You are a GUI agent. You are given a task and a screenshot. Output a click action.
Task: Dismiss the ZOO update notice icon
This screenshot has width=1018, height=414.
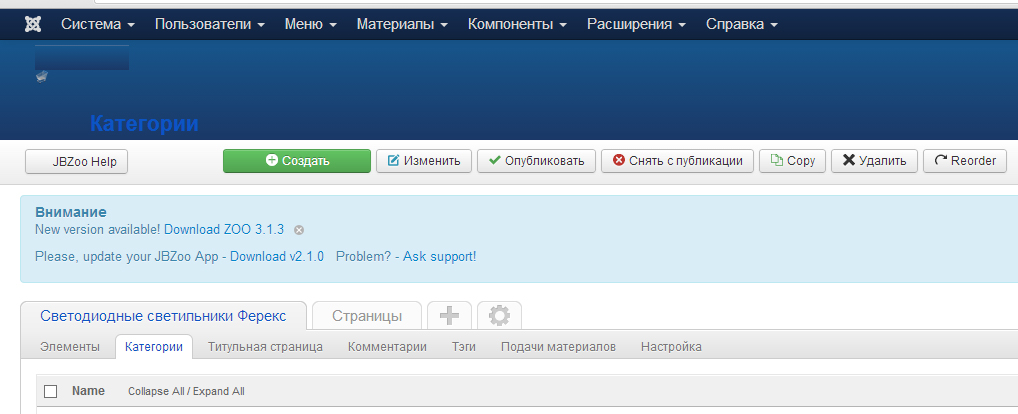[299, 230]
